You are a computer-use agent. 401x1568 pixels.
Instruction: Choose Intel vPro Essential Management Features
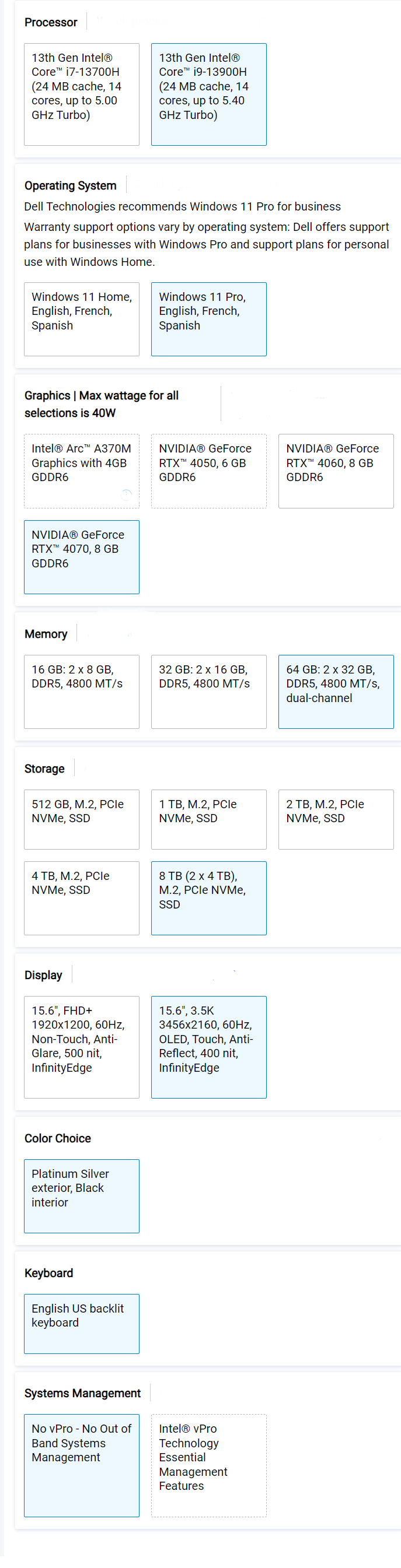click(x=208, y=1465)
